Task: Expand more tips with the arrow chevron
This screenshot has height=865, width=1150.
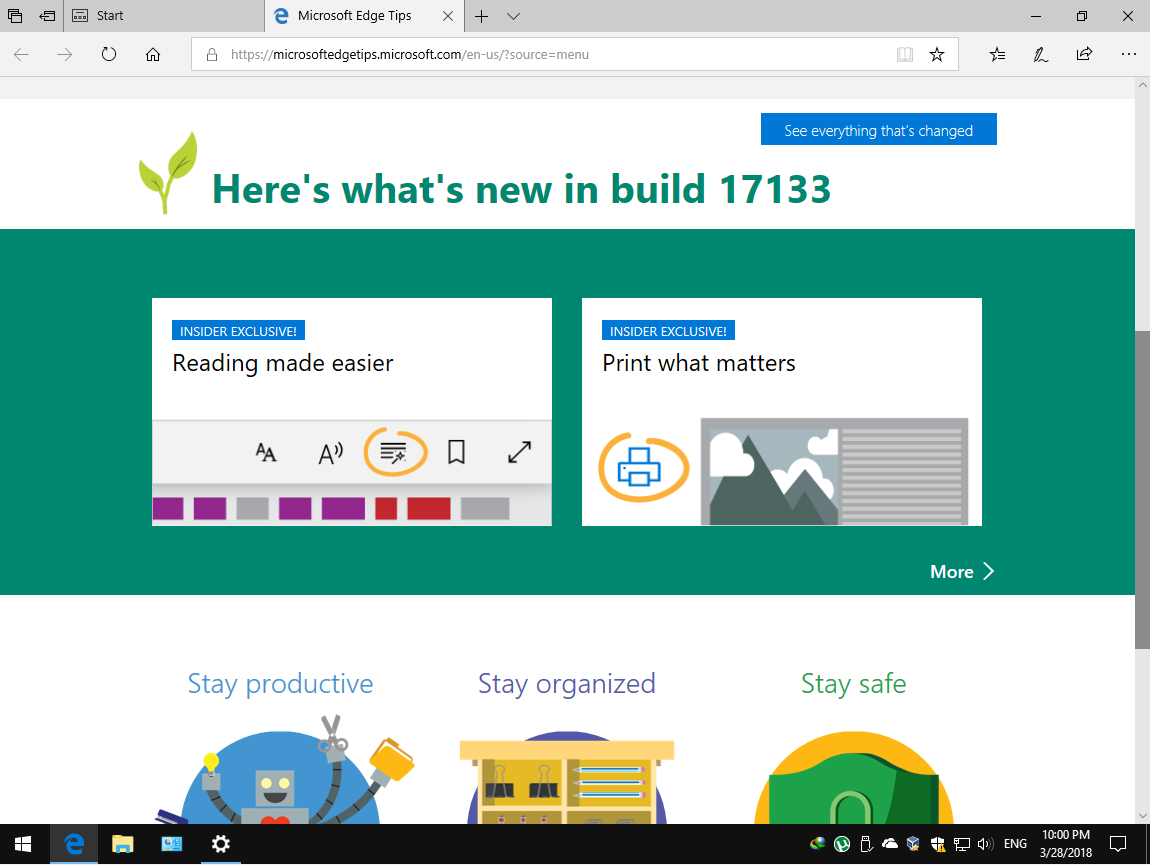Action: pyautogui.click(x=989, y=571)
